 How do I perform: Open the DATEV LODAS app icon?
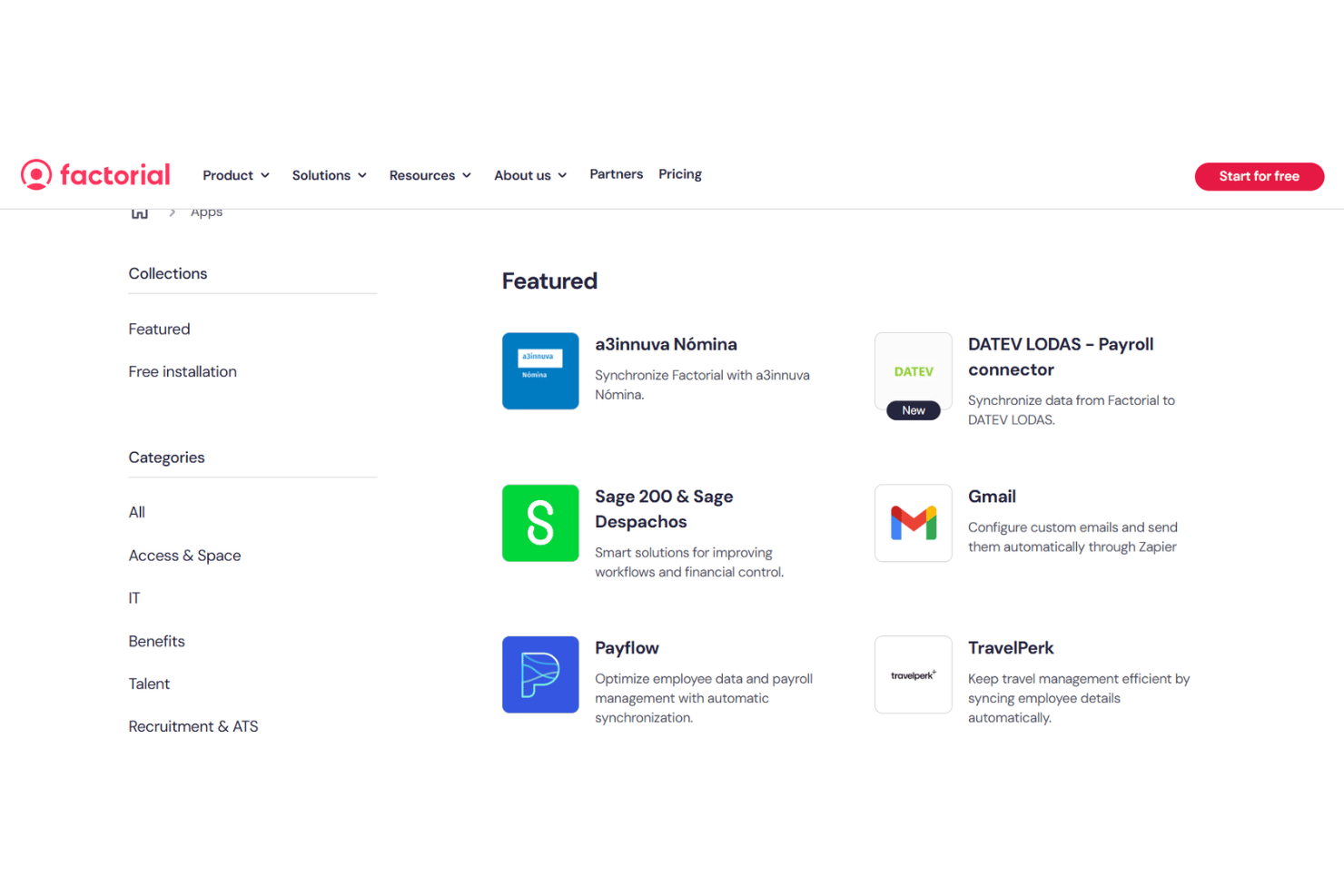point(914,370)
